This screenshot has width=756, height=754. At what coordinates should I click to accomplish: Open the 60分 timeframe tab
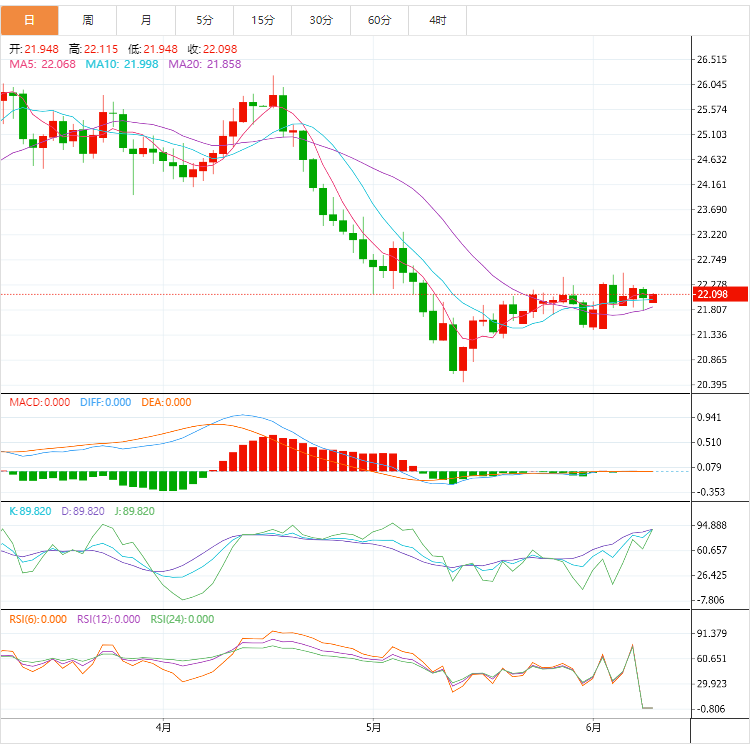[x=379, y=20]
